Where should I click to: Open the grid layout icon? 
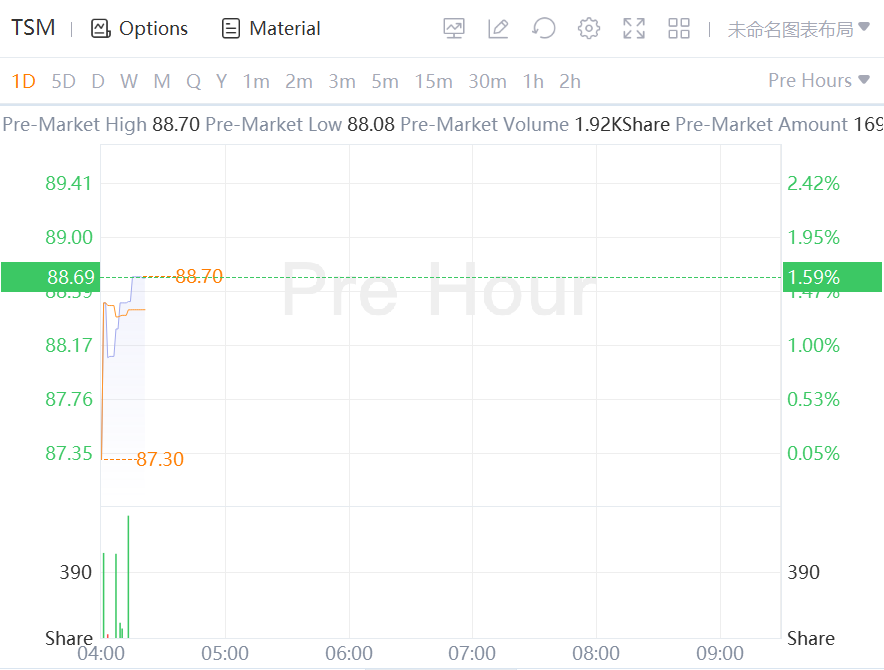679,29
